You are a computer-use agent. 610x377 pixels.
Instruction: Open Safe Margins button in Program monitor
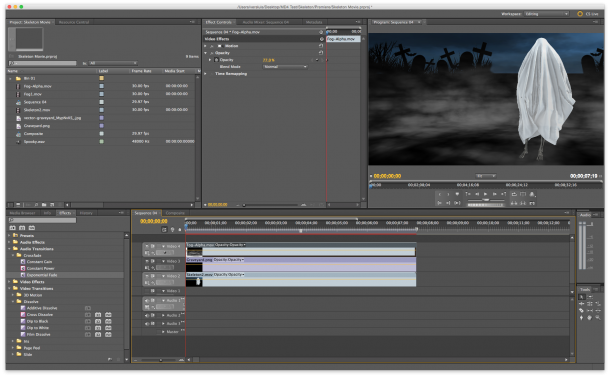tap(523, 194)
